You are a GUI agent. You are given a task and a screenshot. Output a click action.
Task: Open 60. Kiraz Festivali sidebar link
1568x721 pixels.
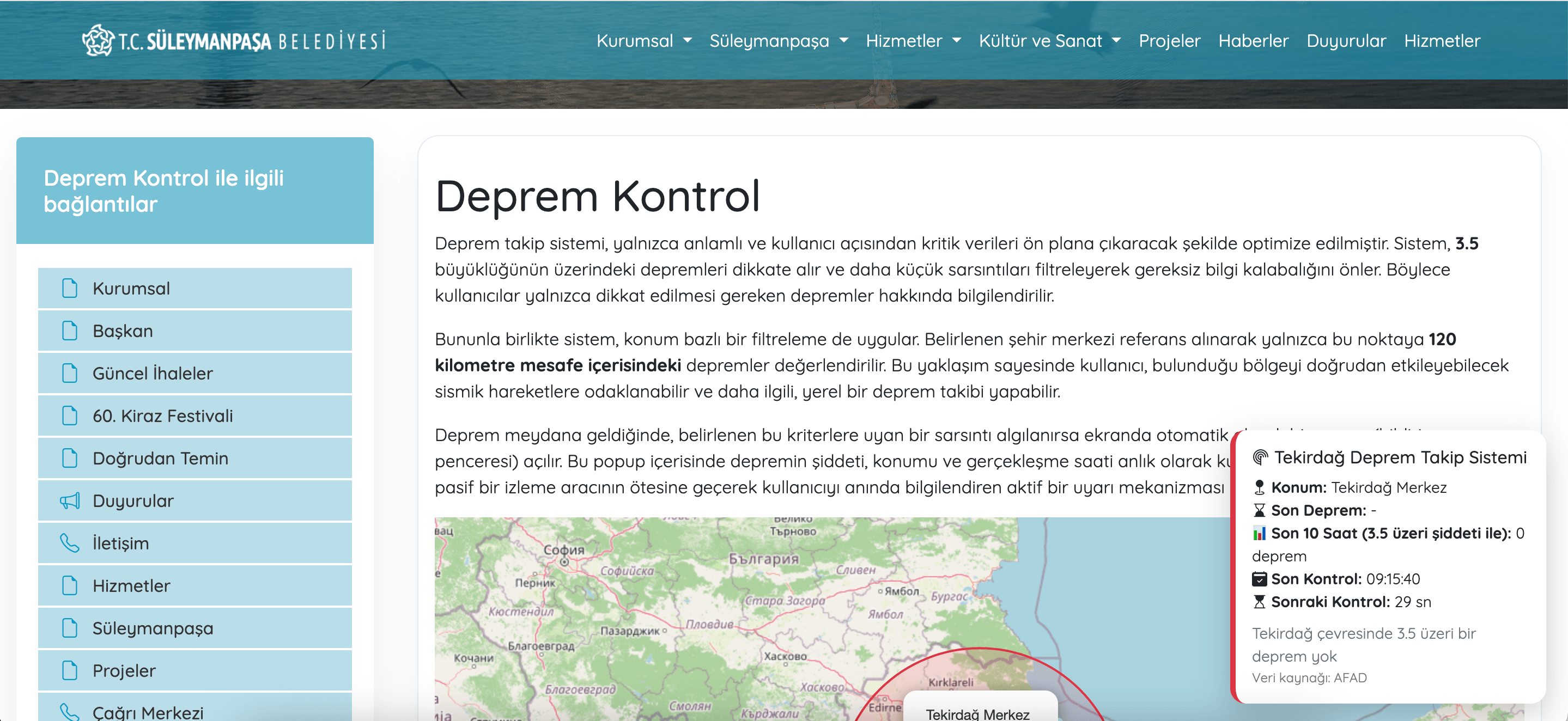(195, 416)
